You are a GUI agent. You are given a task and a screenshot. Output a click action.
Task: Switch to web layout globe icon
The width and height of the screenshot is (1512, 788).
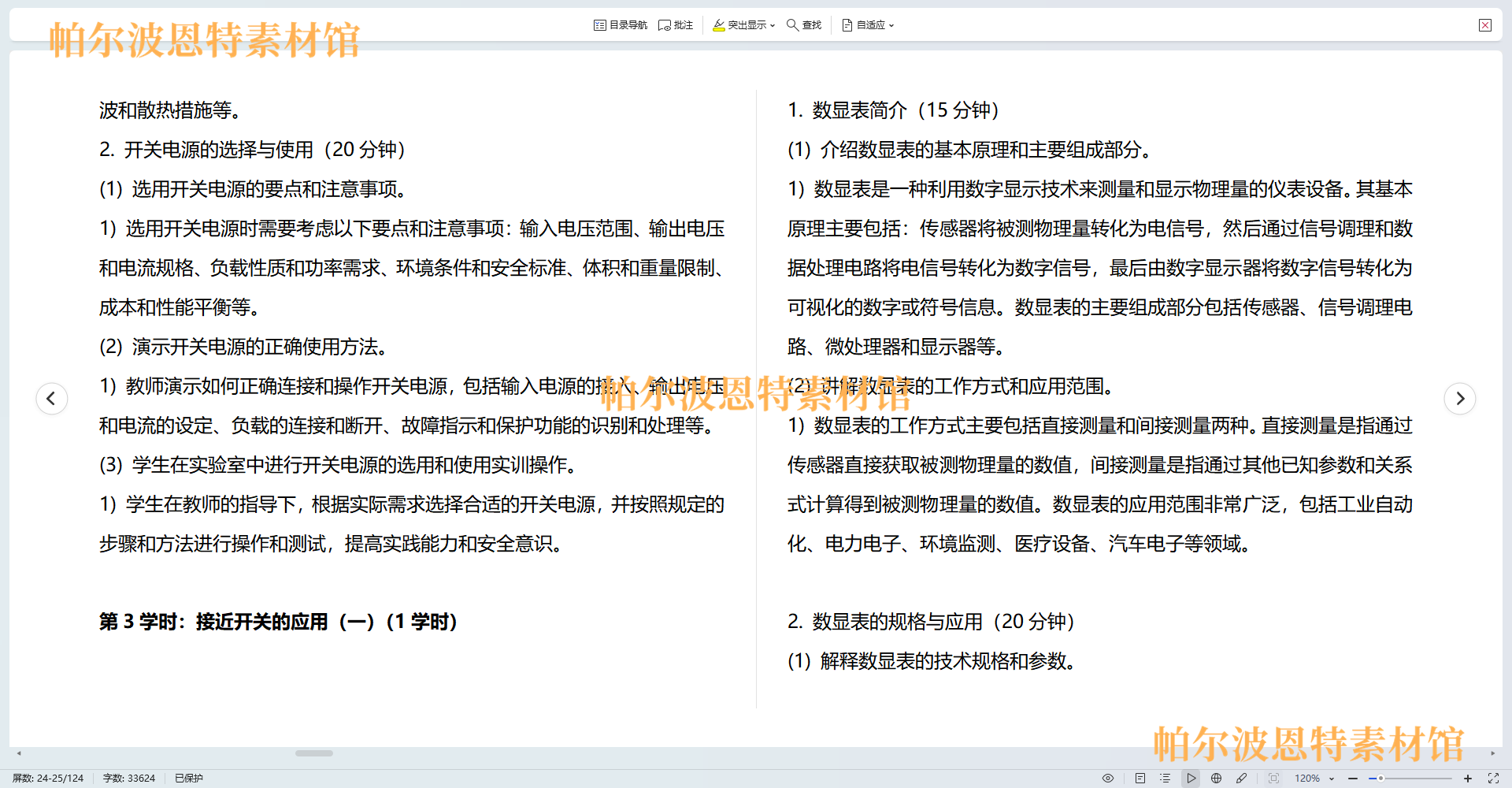click(x=1217, y=778)
